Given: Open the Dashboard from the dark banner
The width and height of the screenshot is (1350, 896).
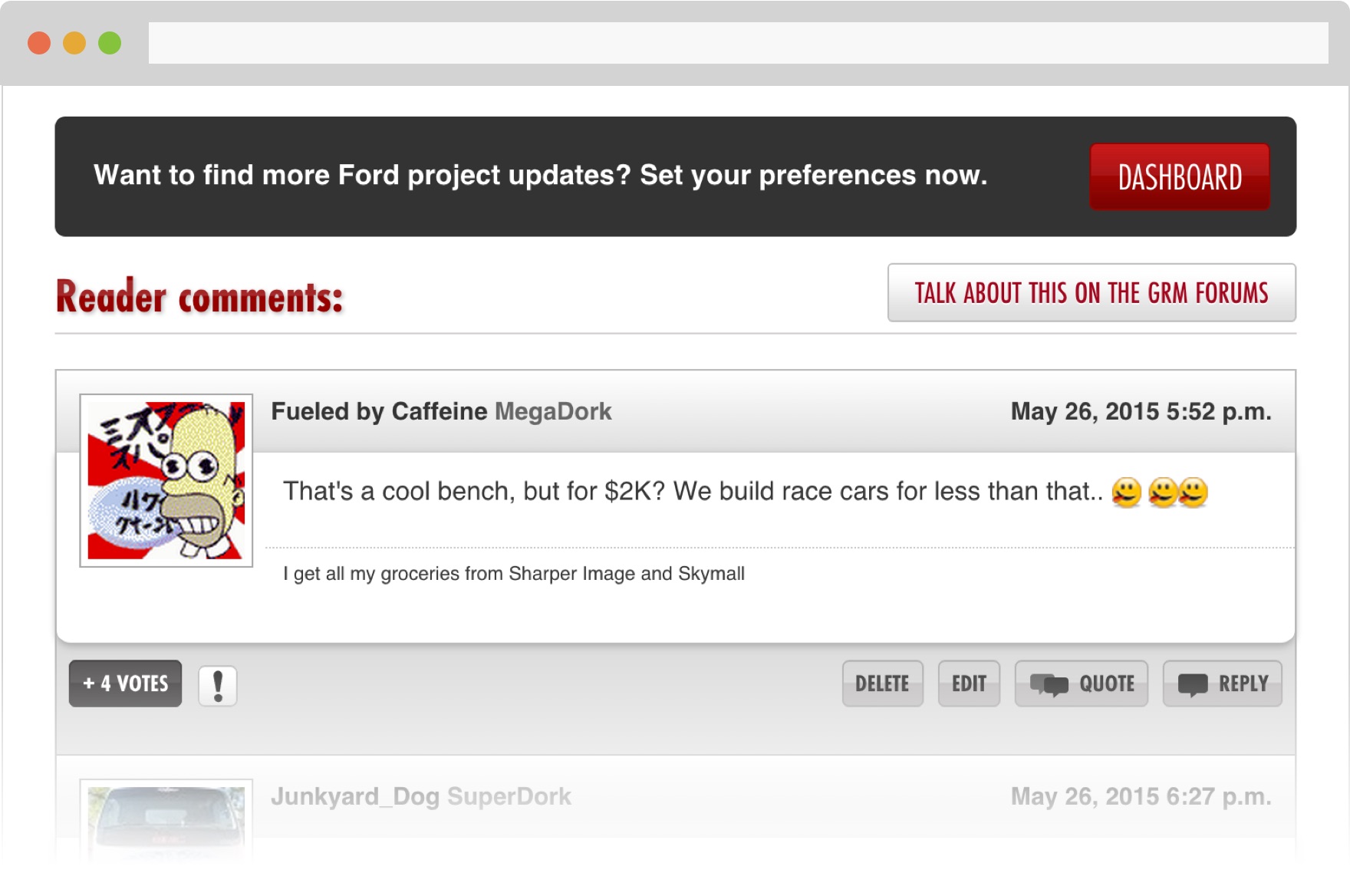Looking at the screenshot, I should 1179,177.
